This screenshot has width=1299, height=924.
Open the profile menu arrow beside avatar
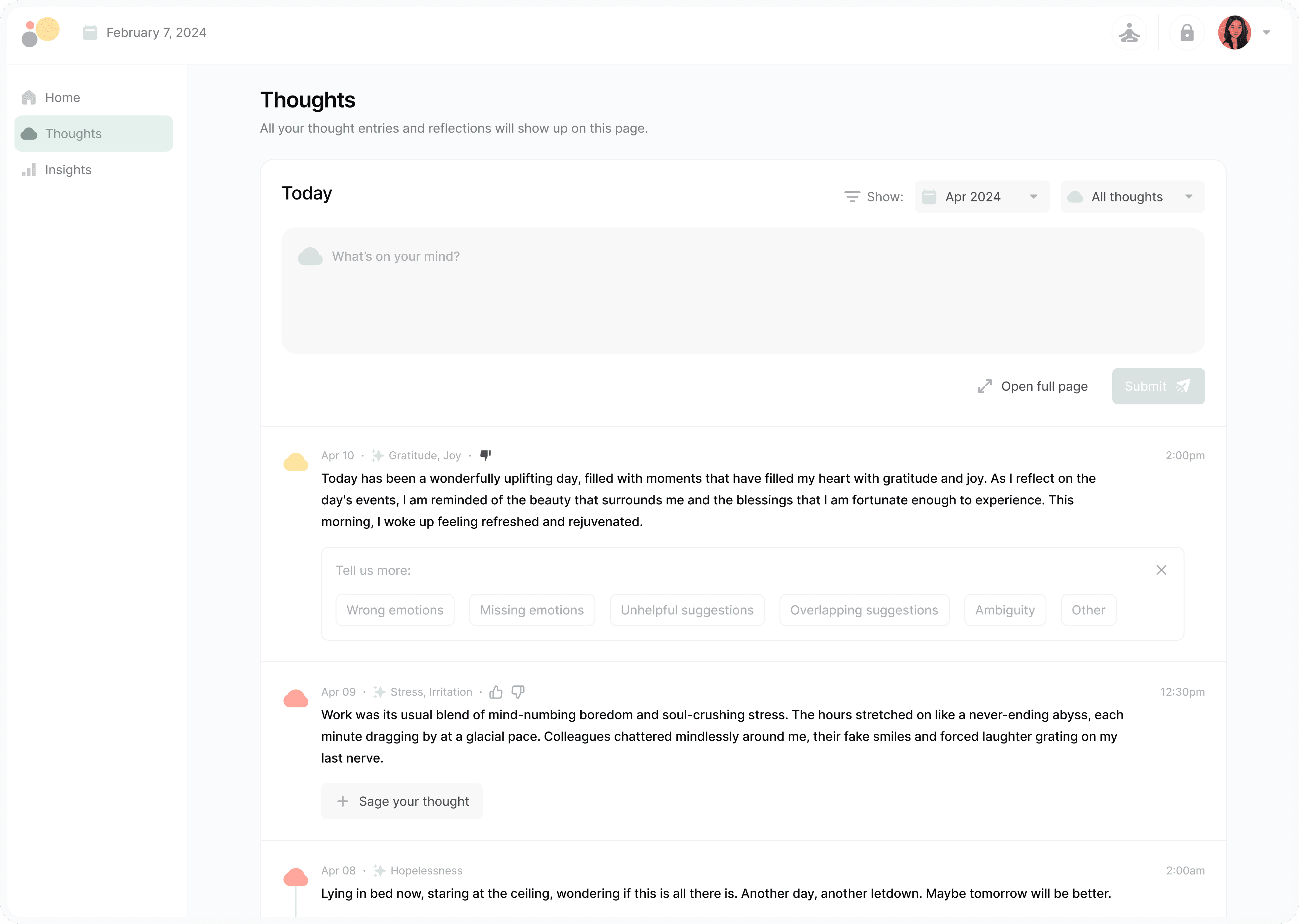(1267, 32)
